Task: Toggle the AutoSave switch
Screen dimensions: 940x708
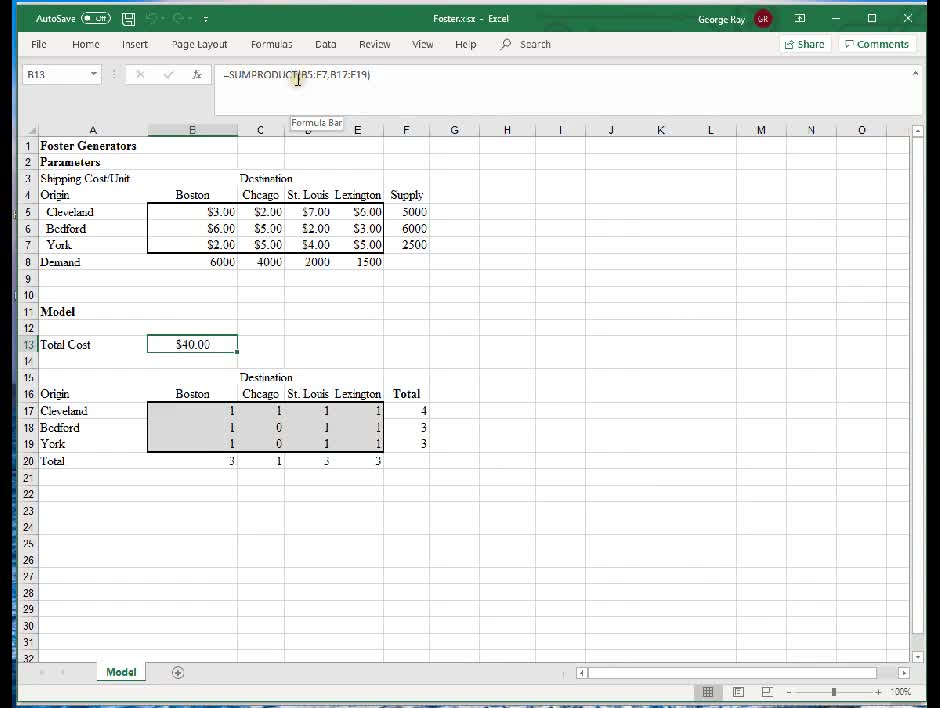Action: click(x=97, y=19)
